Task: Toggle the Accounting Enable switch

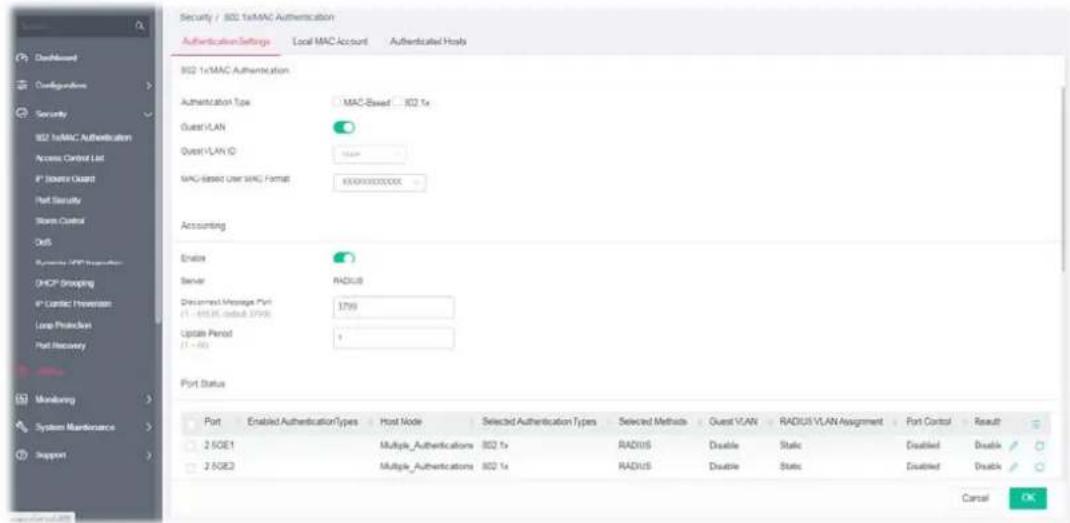Action: (344, 257)
